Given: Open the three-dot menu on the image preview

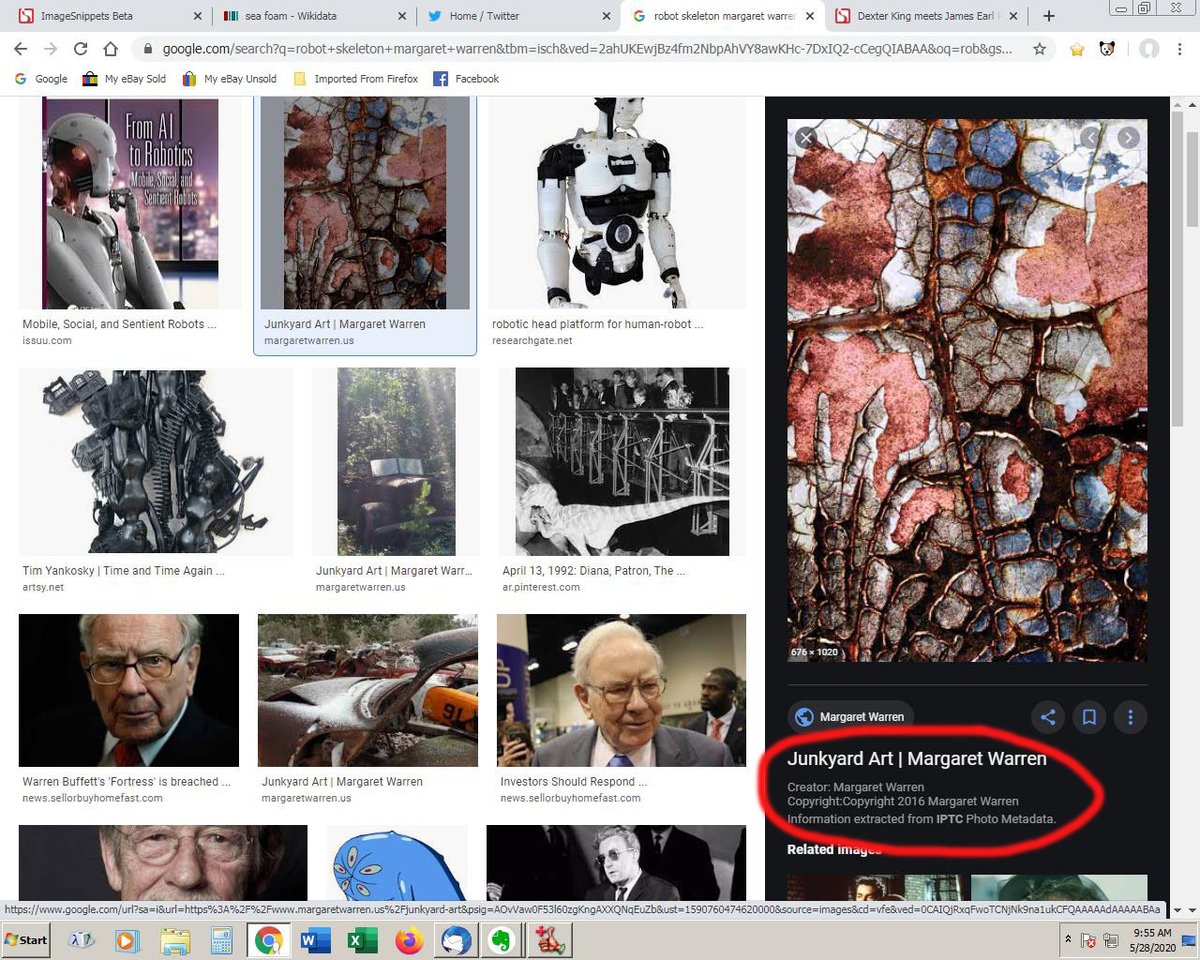Looking at the screenshot, I should coord(1131,717).
